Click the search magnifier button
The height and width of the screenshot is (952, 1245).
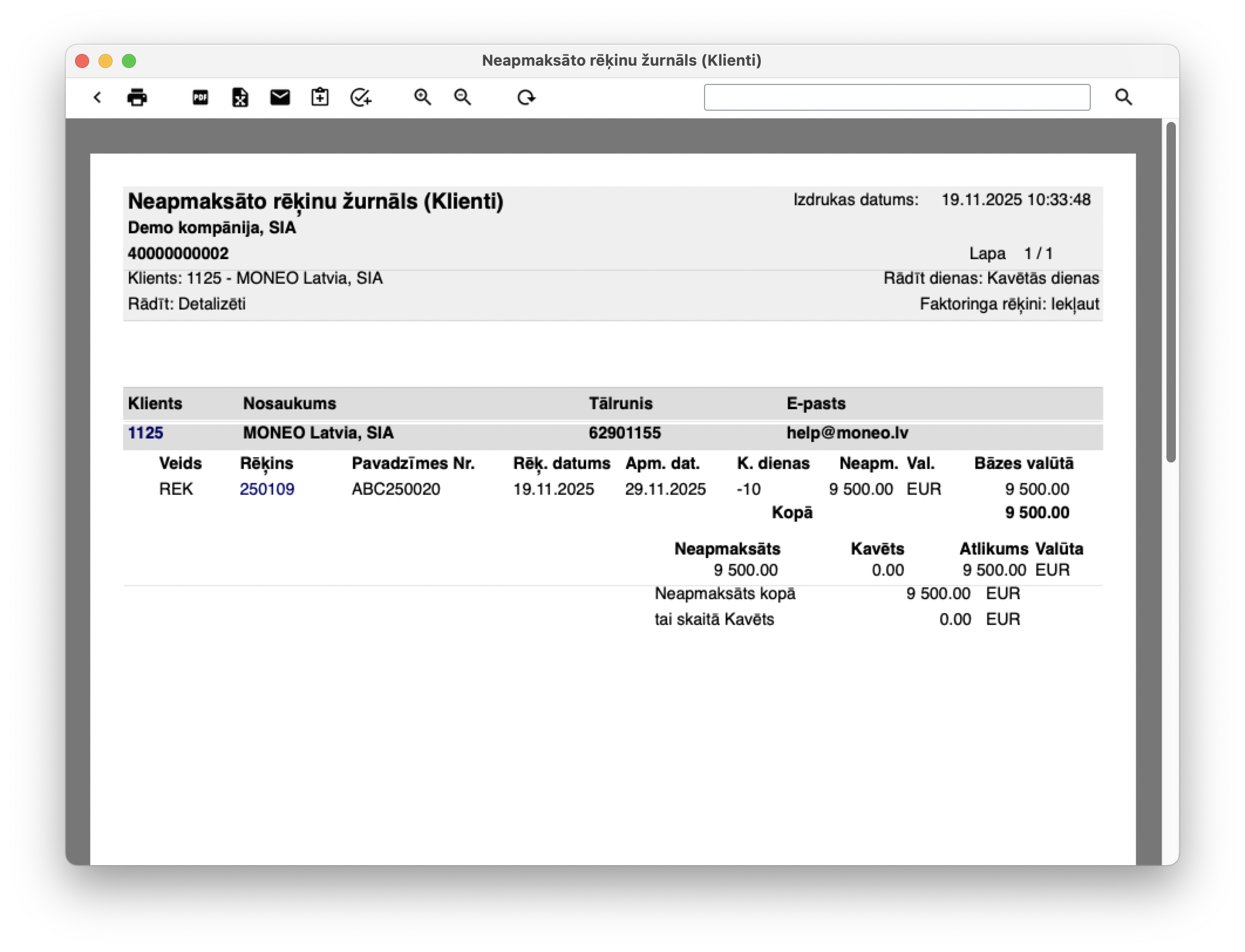click(x=1123, y=97)
